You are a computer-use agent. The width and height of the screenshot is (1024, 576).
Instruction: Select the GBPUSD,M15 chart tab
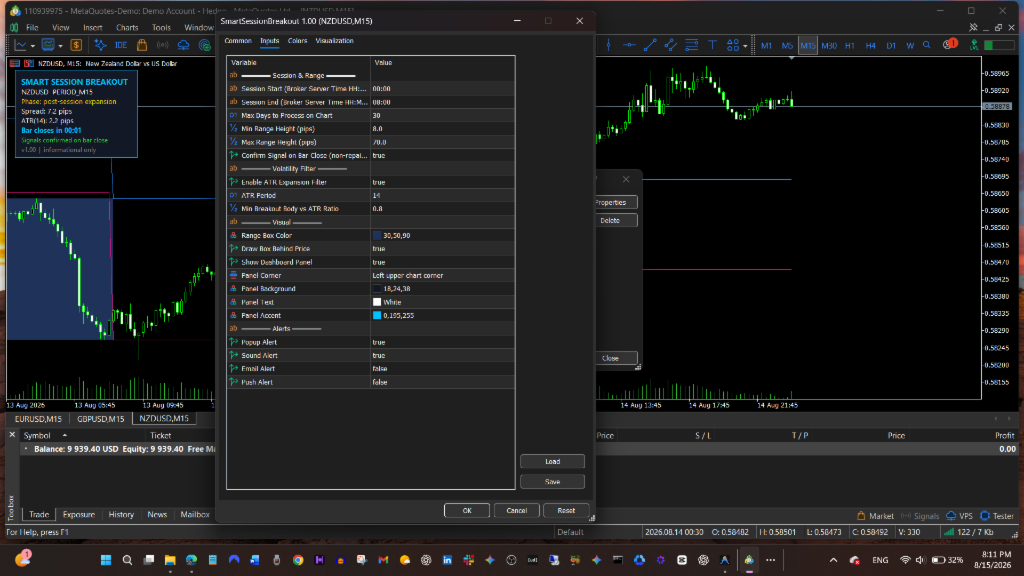101,419
